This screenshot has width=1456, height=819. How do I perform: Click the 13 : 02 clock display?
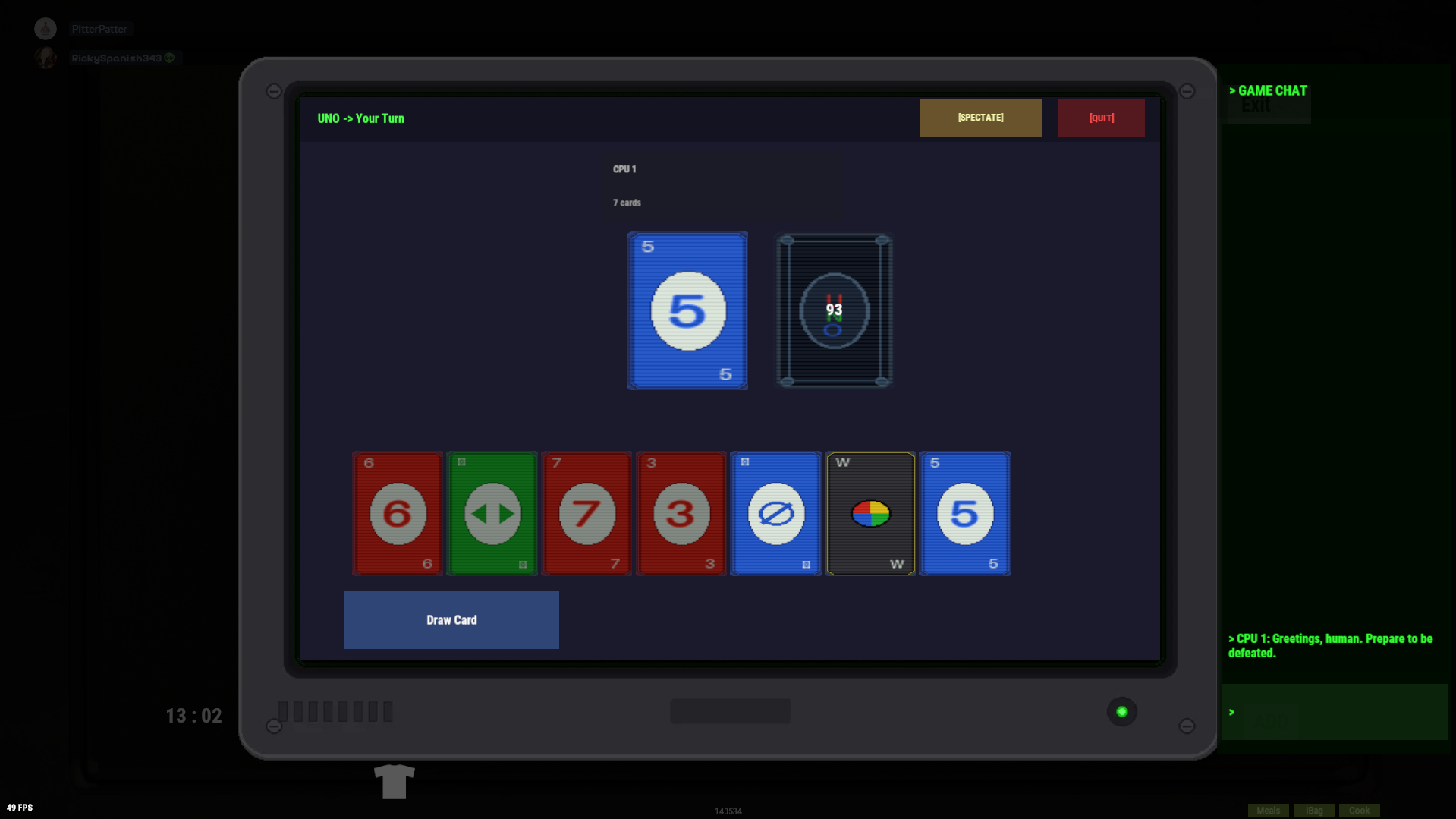point(194,716)
